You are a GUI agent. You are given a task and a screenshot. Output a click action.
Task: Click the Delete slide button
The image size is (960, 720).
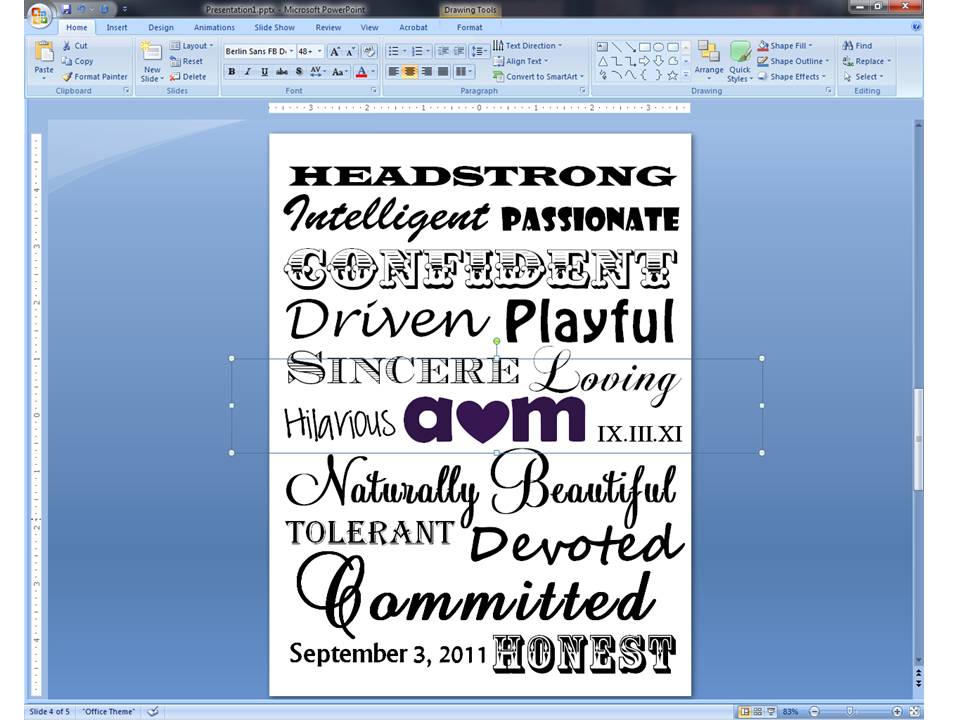coord(188,77)
